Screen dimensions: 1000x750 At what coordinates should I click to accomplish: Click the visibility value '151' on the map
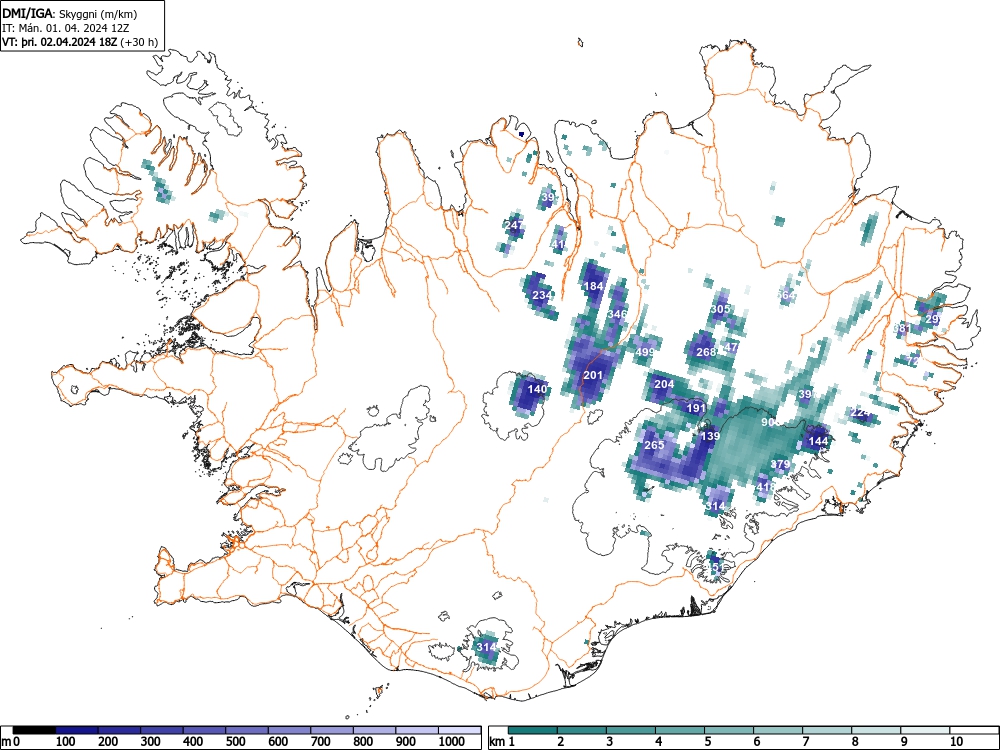715,567
